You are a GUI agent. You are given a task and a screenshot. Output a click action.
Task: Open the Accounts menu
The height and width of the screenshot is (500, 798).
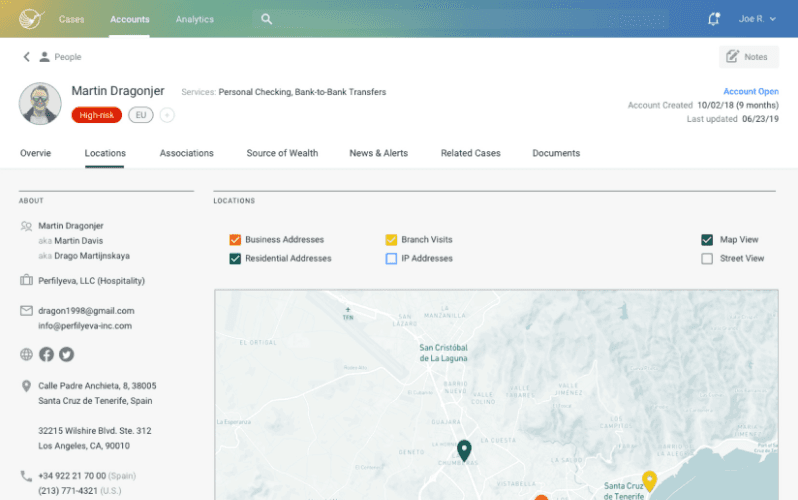click(x=130, y=19)
